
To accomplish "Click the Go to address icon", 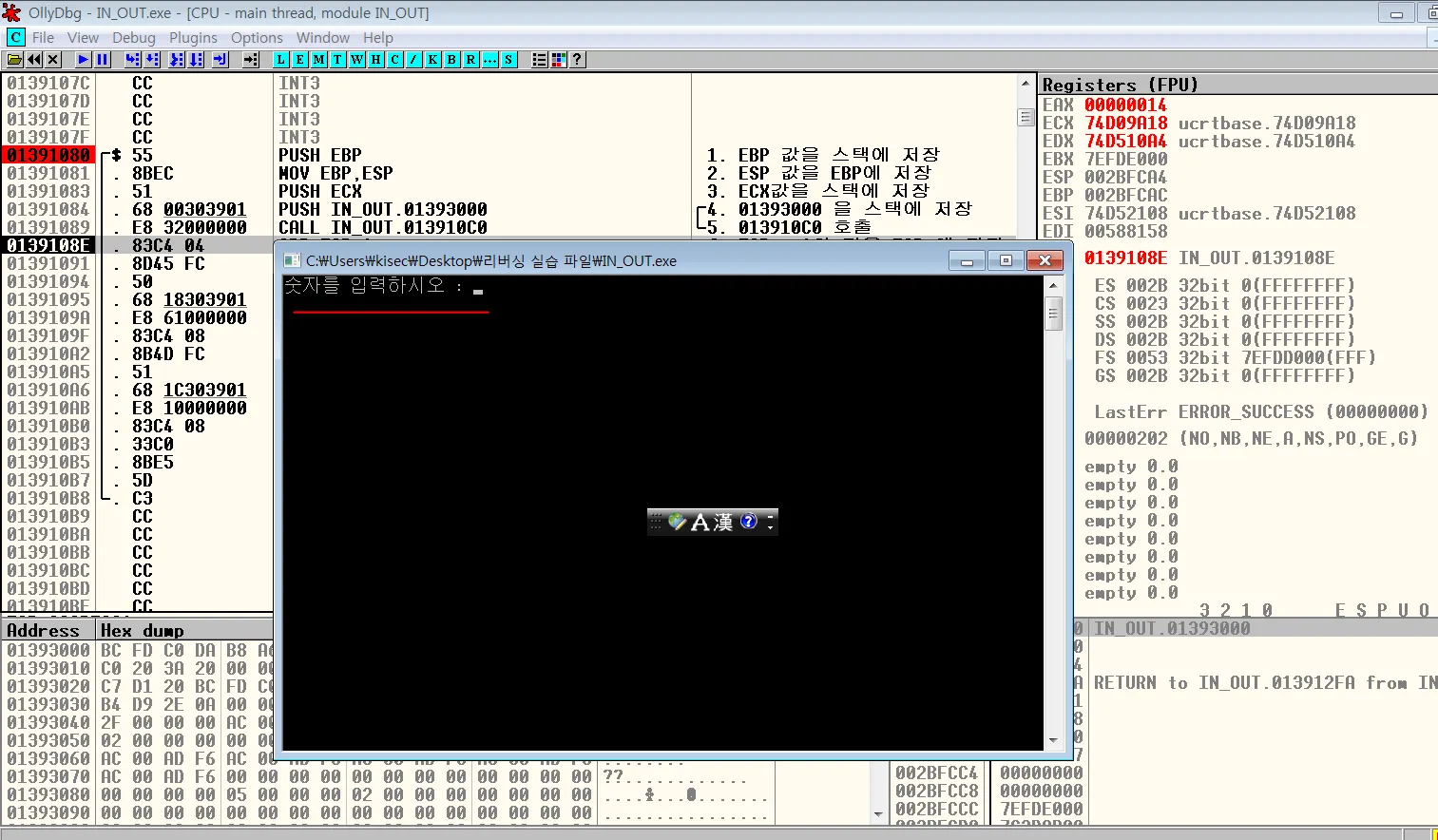I will (x=251, y=59).
